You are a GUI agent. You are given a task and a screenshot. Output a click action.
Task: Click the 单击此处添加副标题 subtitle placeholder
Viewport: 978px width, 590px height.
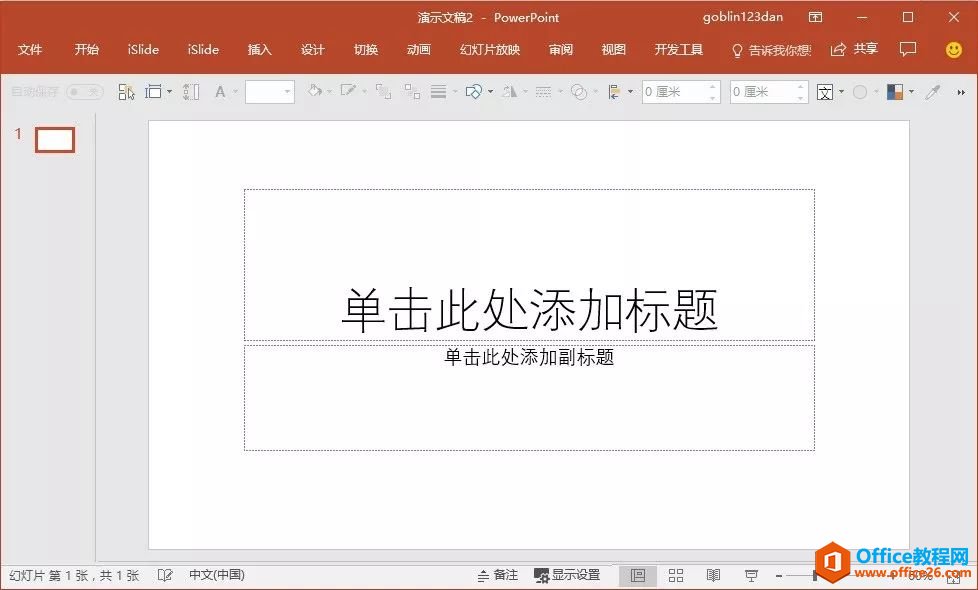click(x=530, y=397)
